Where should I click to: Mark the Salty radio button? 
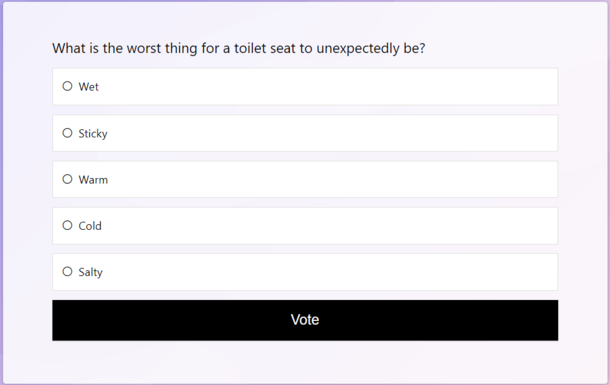click(x=67, y=271)
